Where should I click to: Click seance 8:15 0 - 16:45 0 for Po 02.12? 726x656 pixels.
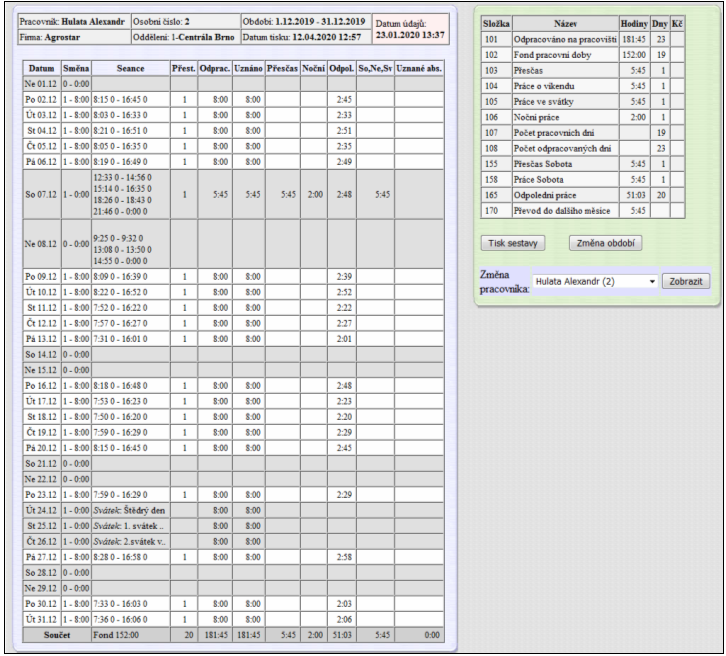click(x=120, y=100)
